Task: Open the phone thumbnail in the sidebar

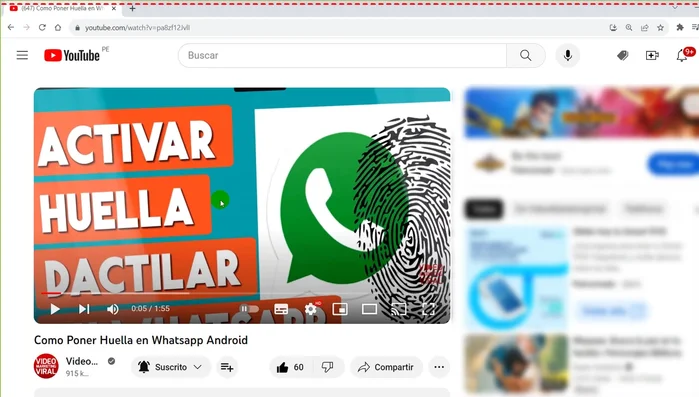Action: (x=516, y=278)
